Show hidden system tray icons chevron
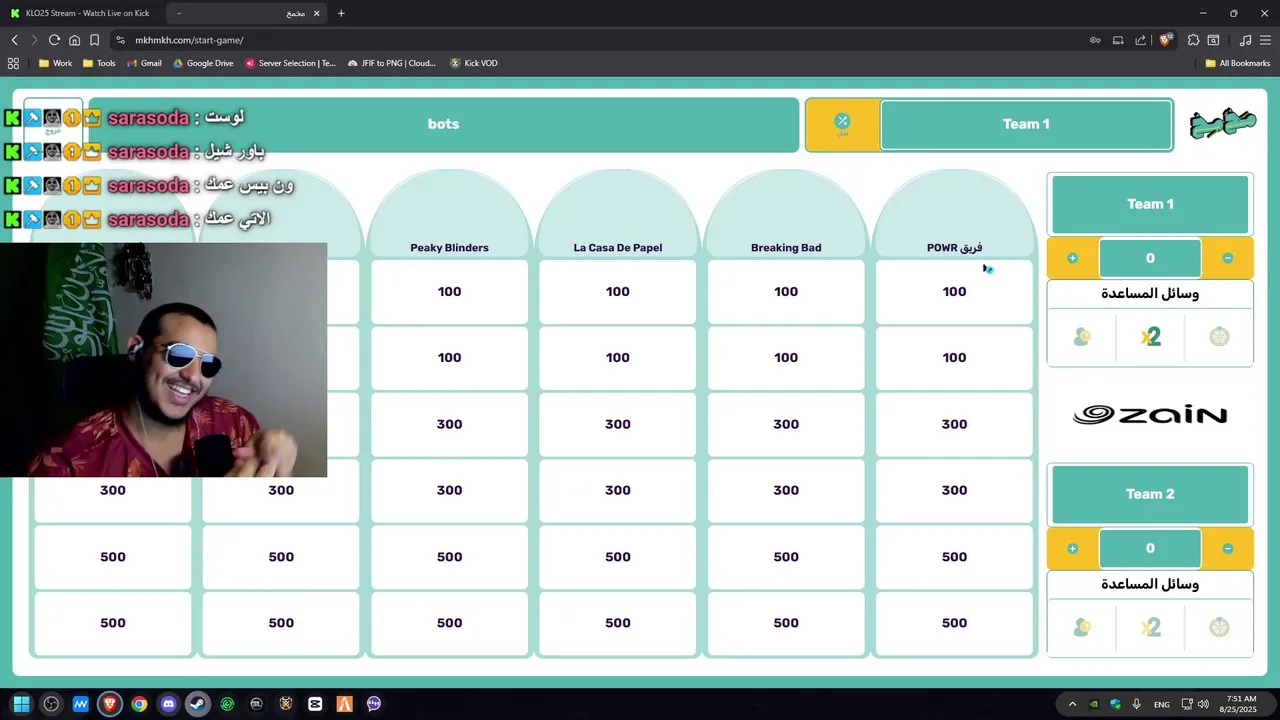The width and height of the screenshot is (1280, 720). point(1072,704)
